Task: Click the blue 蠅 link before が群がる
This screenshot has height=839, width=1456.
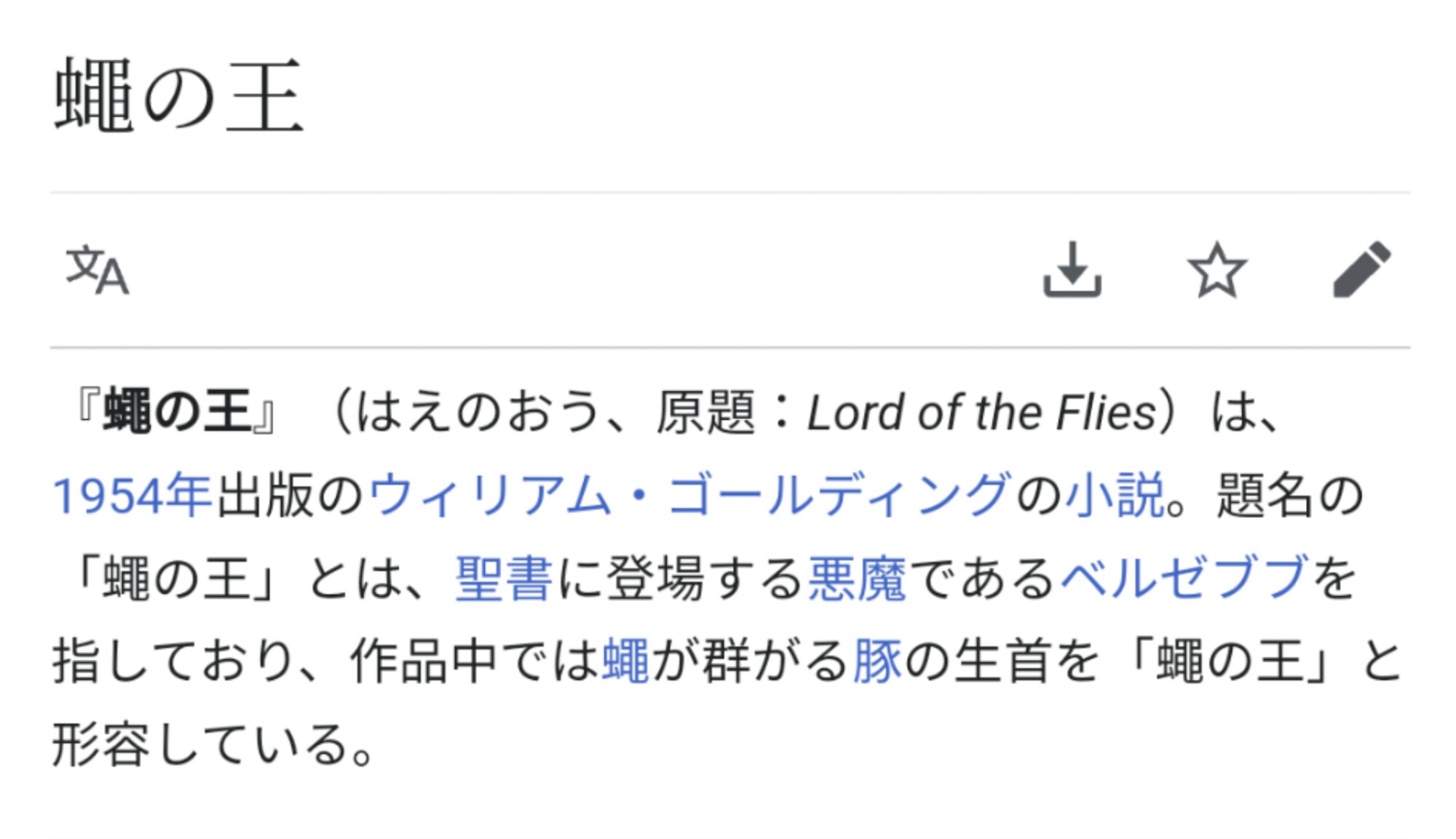Action: tap(626, 661)
